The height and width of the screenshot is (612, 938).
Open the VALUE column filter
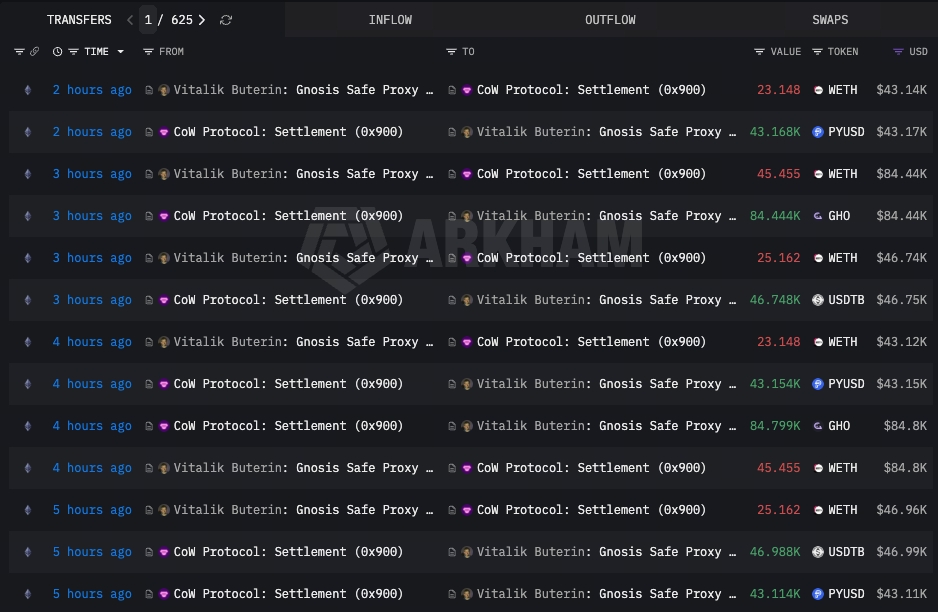(x=760, y=52)
